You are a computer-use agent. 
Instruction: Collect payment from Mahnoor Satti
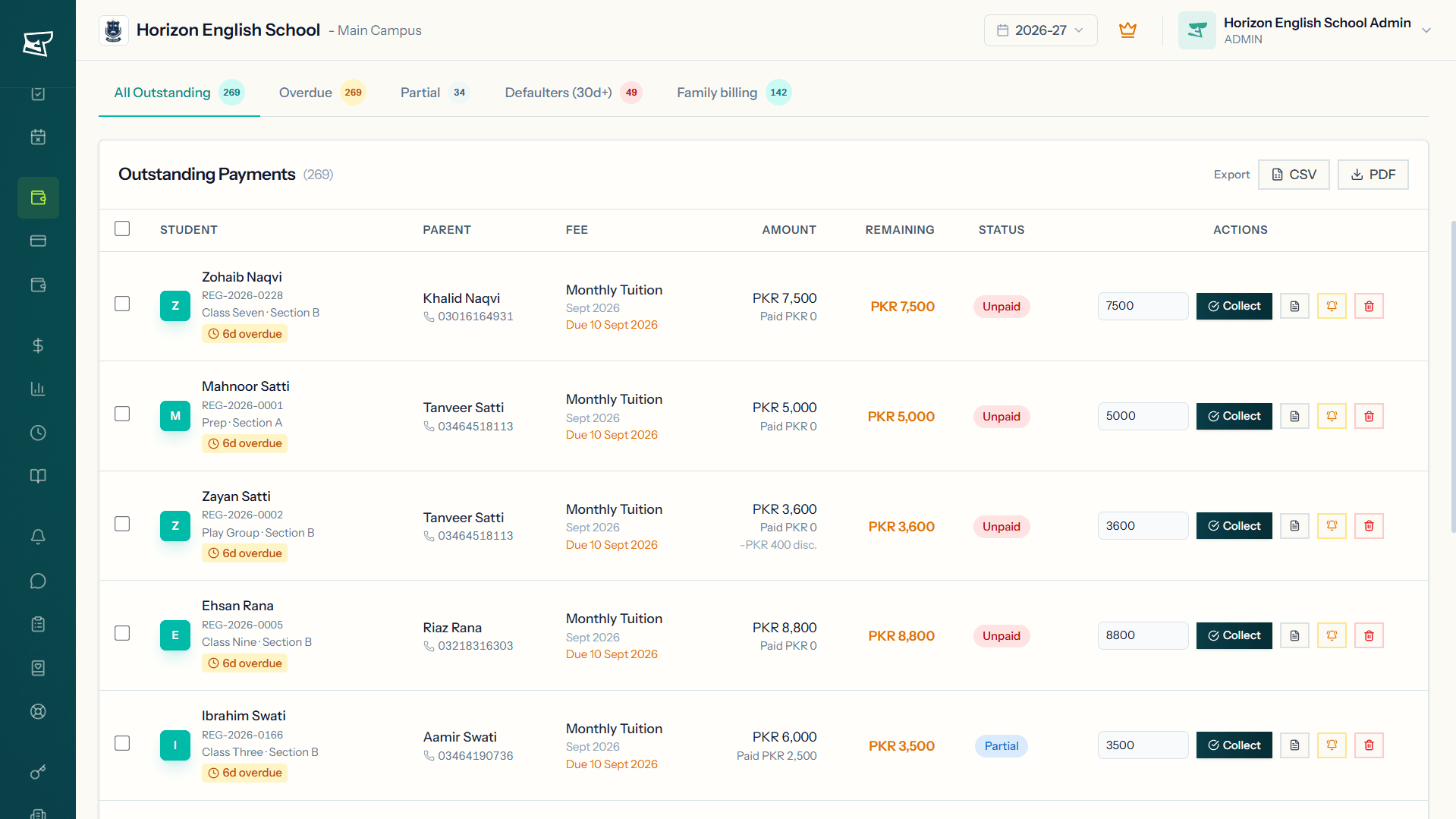click(1234, 416)
